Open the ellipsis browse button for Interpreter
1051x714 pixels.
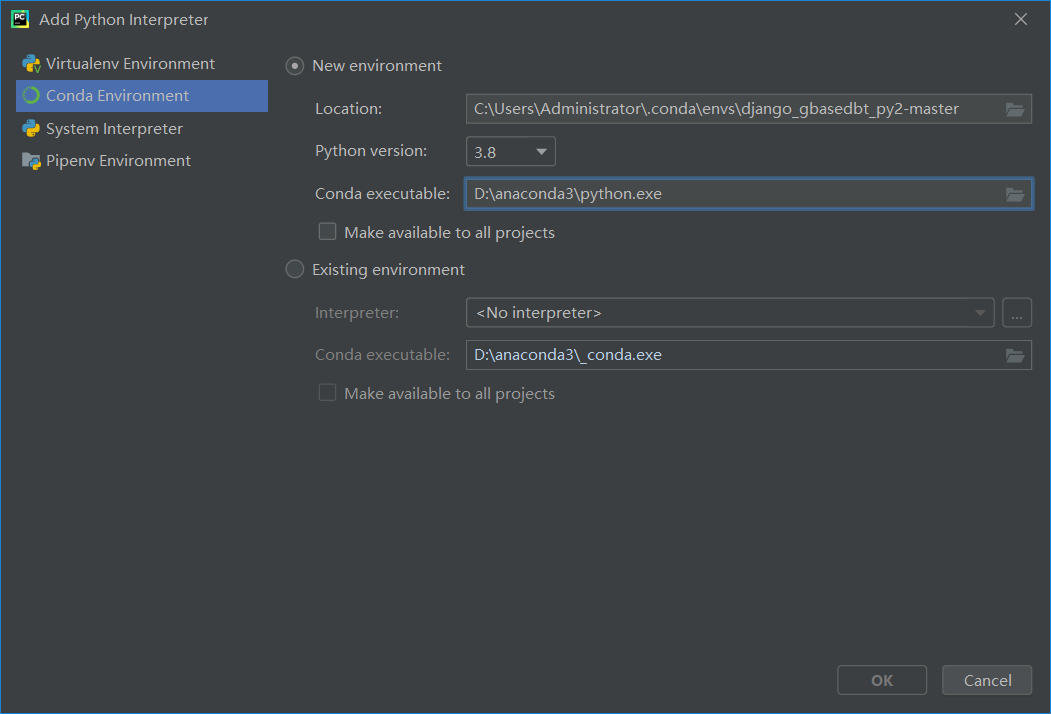pyautogui.click(x=1017, y=312)
